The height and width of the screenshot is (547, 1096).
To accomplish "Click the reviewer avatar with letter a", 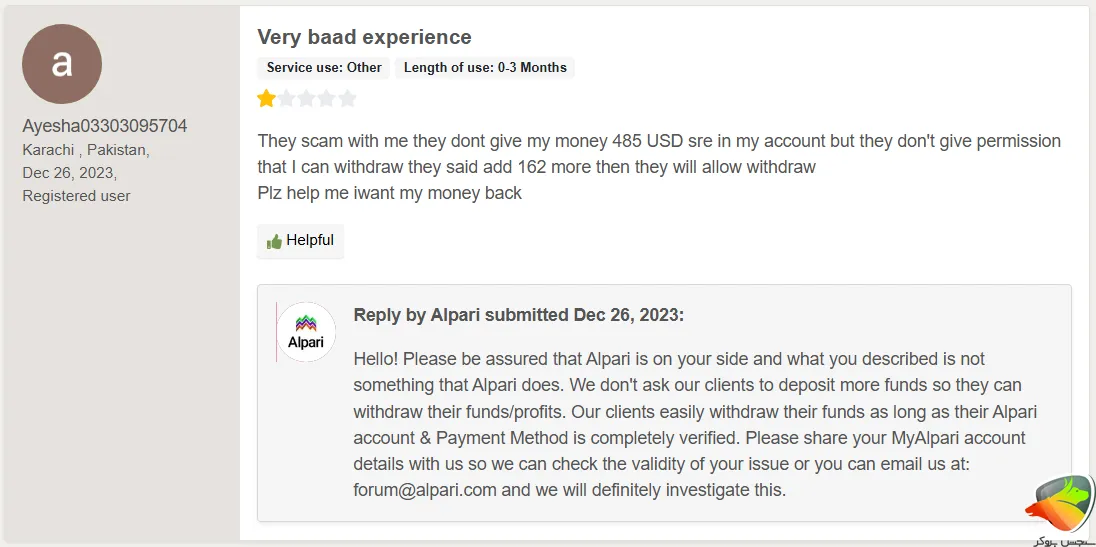I will click(x=62, y=64).
